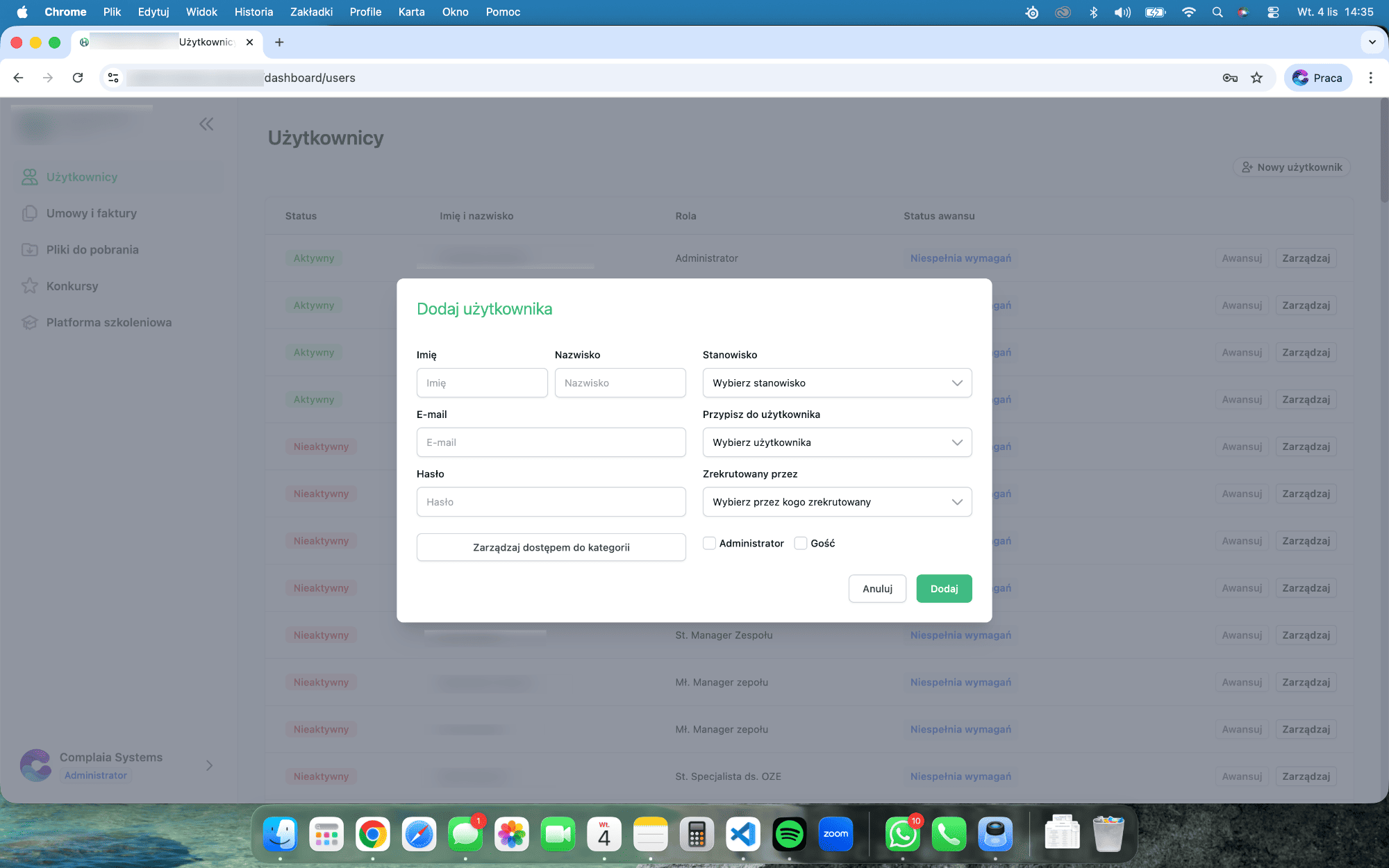Open the Zrekrutowany przez dropdown
Screen dimensions: 1389x868
837,502
